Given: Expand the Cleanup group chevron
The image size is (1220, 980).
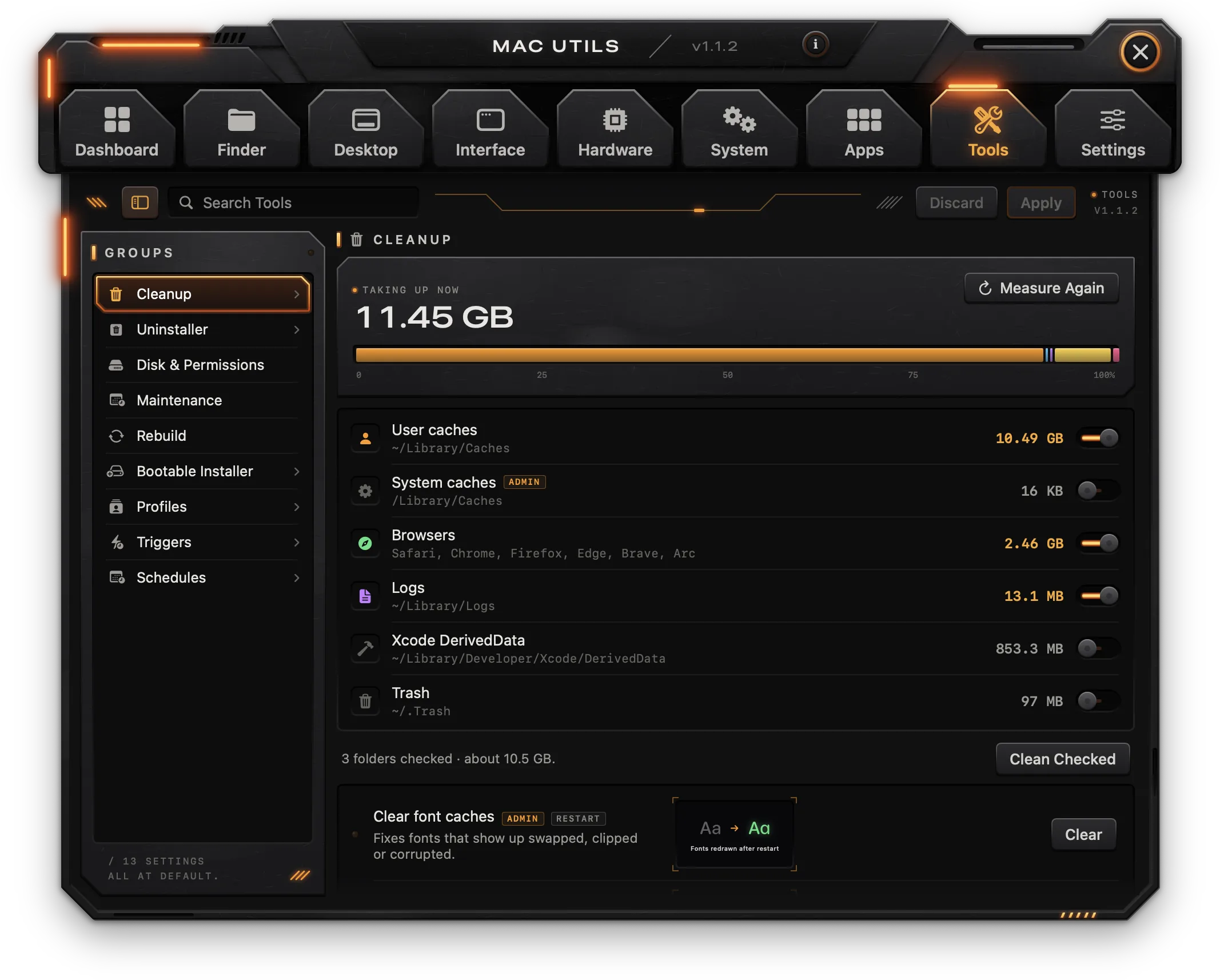Looking at the screenshot, I should click(297, 294).
